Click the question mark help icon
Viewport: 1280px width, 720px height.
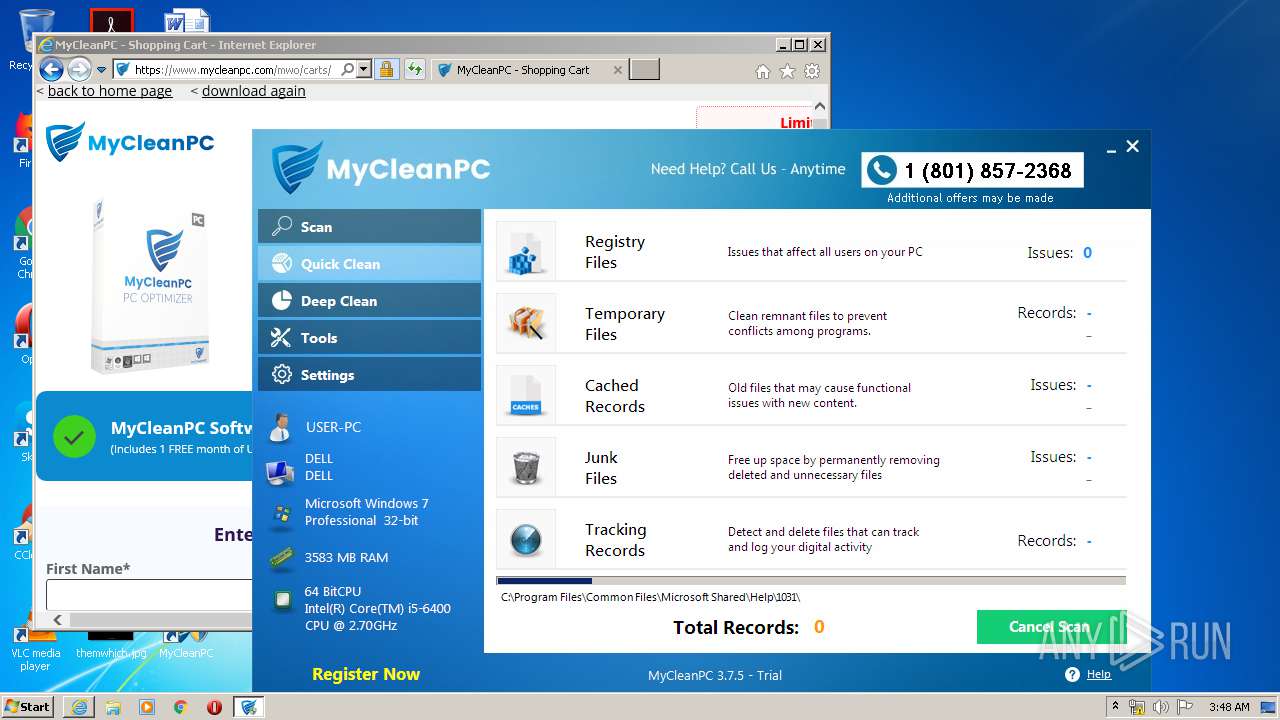(1073, 675)
